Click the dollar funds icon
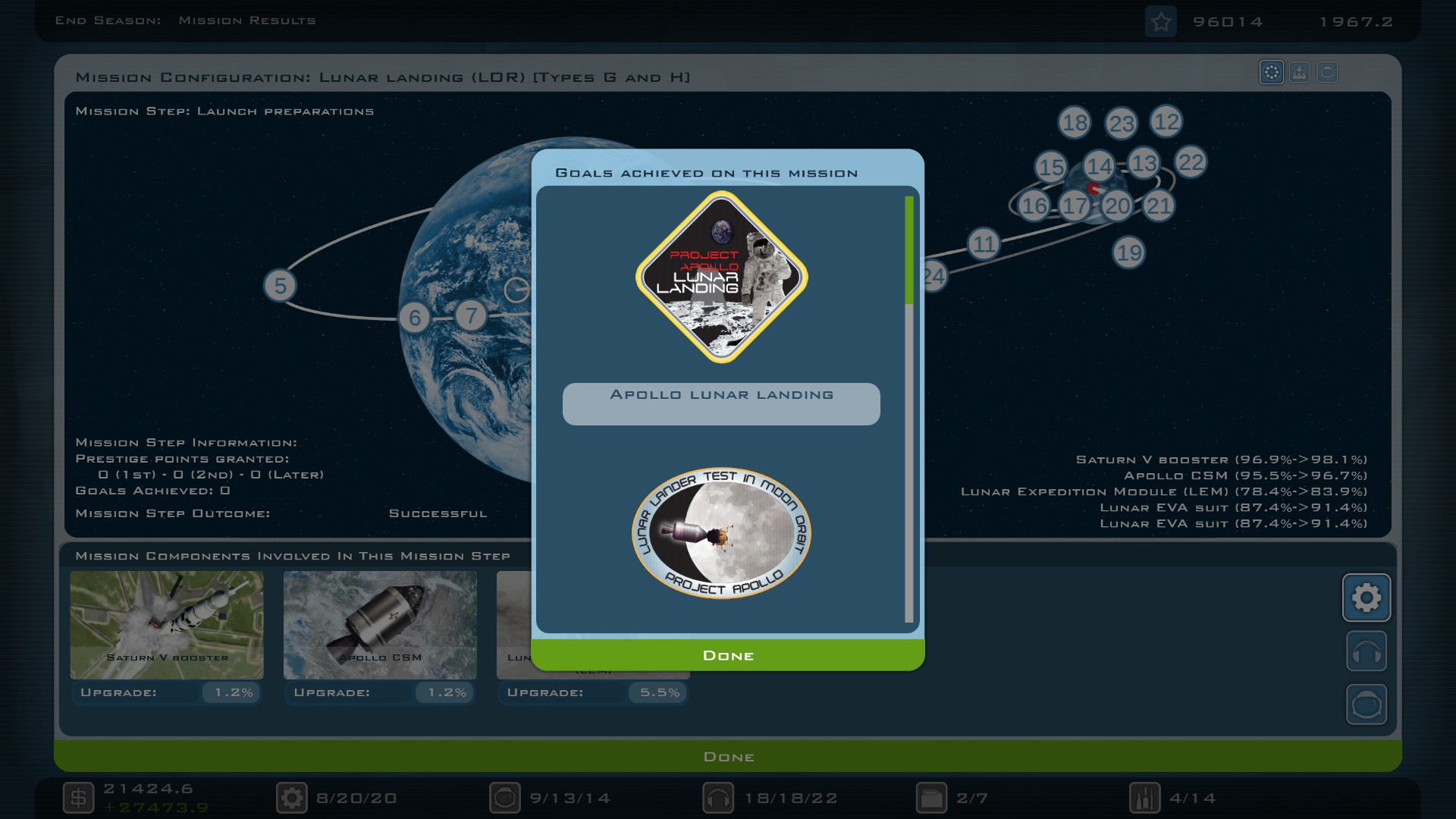Viewport: 1456px width, 819px height. point(78,798)
